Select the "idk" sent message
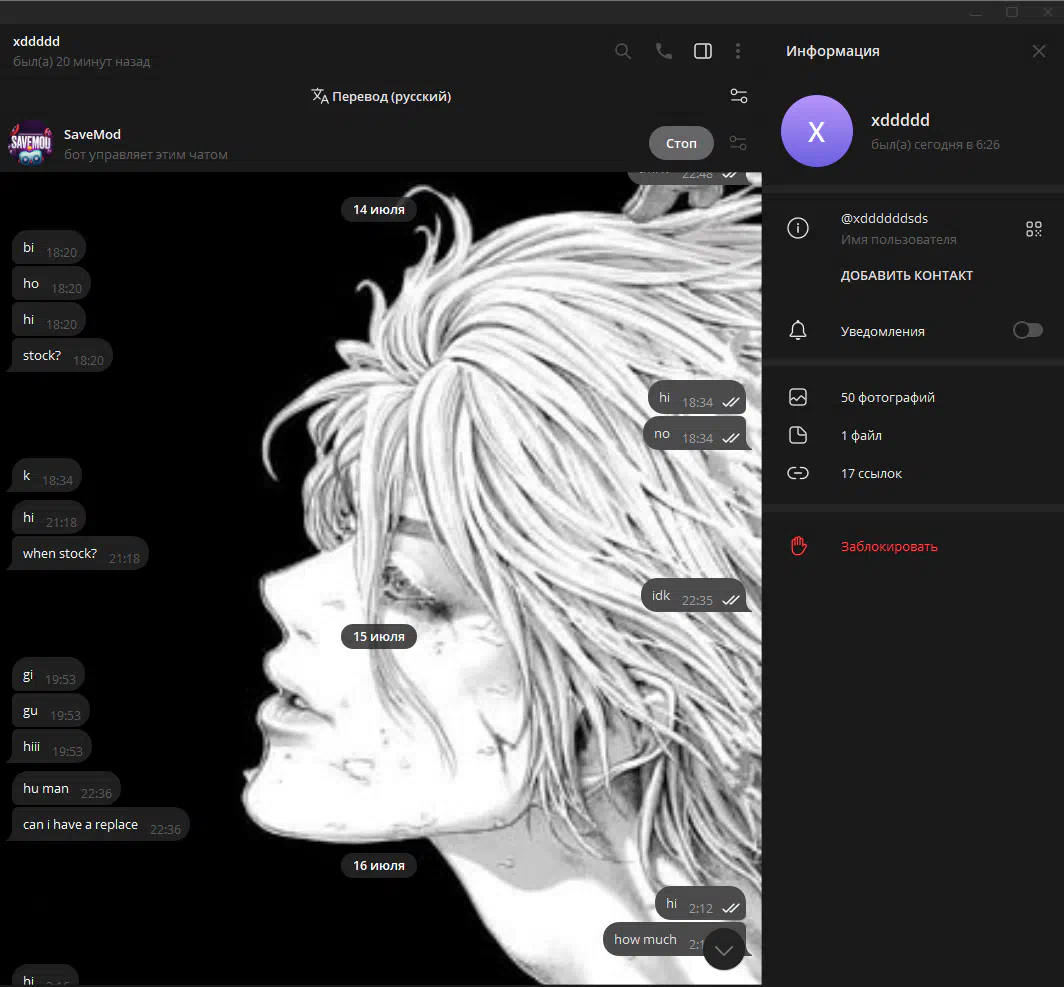Viewport: 1064px width, 987px height. tap(694, 596)
